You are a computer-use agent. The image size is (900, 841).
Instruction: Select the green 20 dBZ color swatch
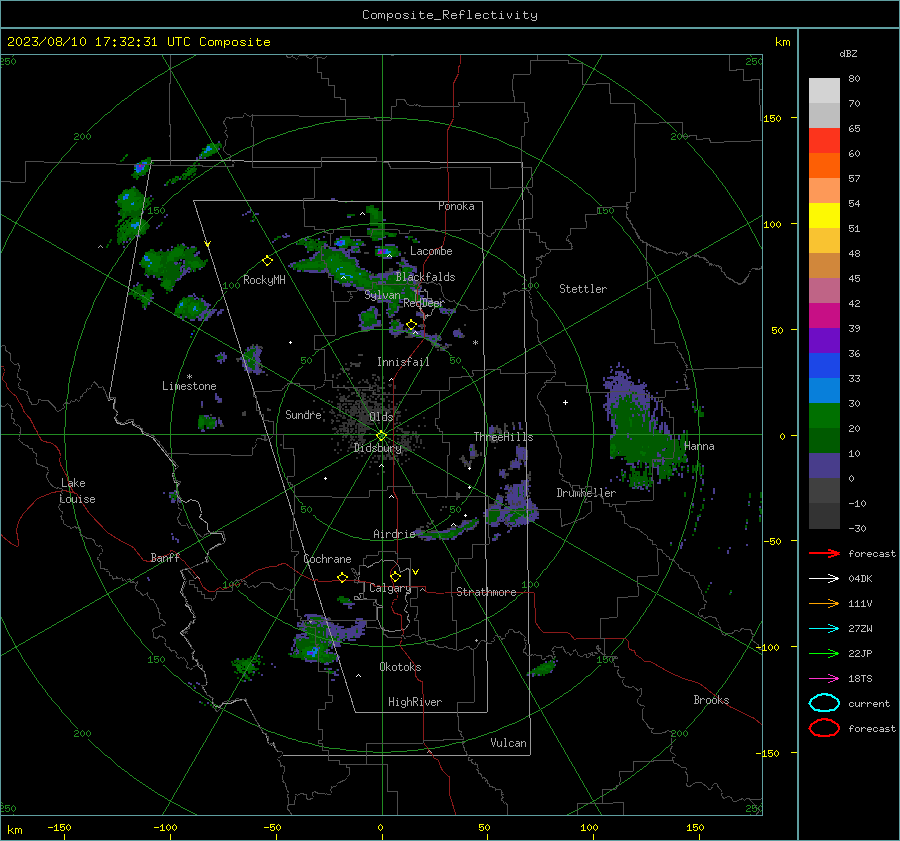tap(824, 416)
